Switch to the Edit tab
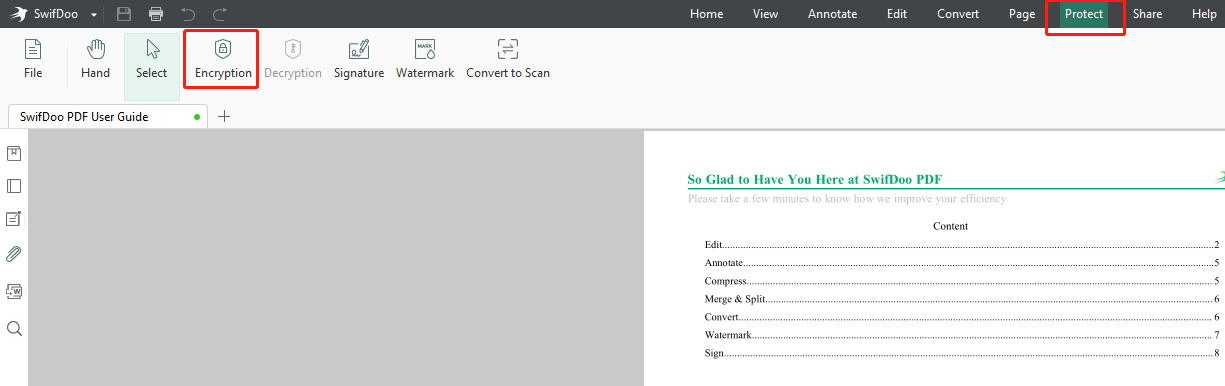Viewport: 1225px width, 386px height. [897, 14]
